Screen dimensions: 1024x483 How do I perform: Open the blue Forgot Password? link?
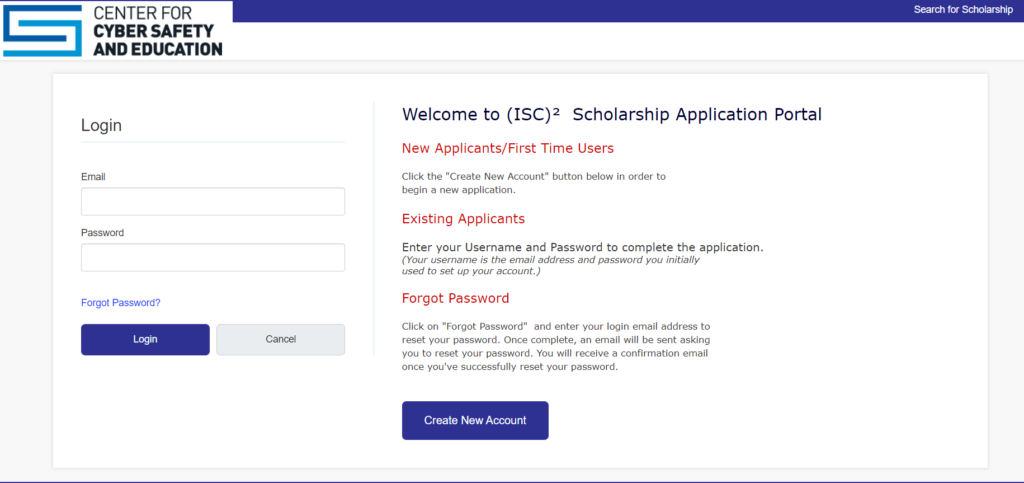point(121,303)
